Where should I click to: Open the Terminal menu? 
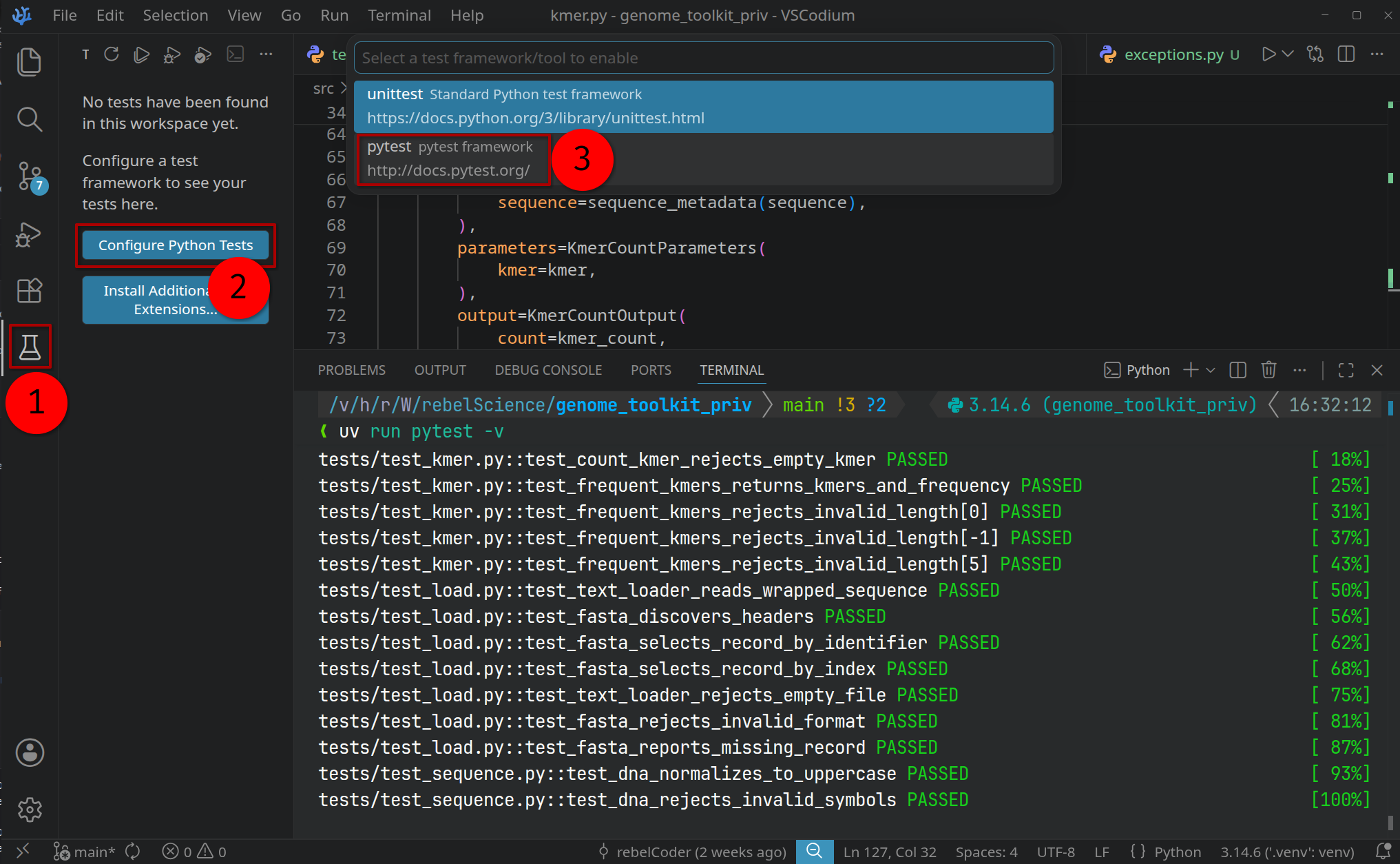[x=399, y=15]
